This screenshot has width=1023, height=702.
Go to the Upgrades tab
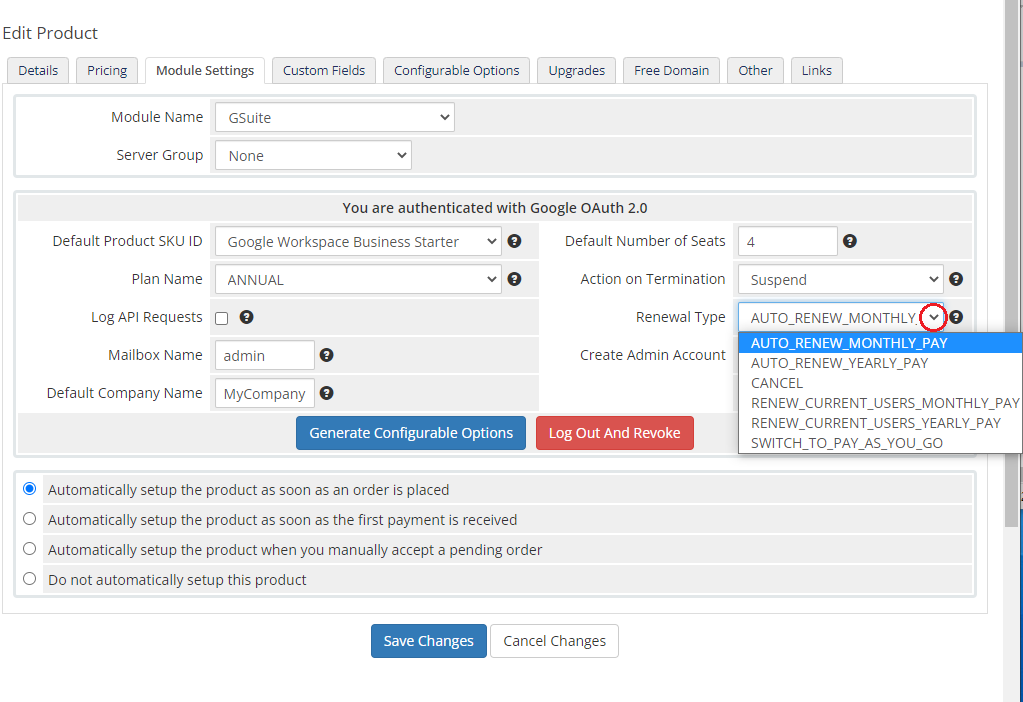pos(577,70)
